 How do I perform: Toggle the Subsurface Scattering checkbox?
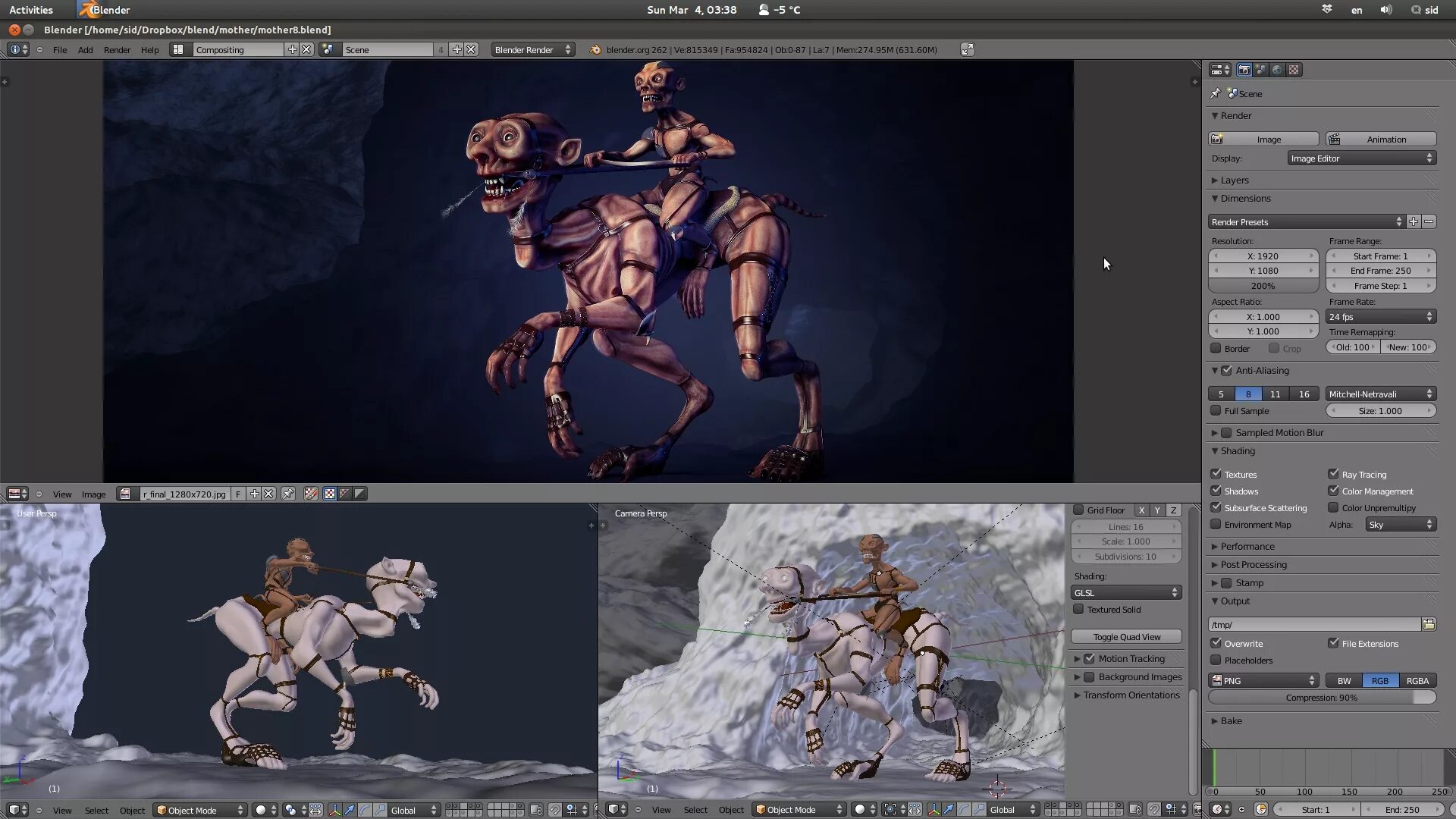coord(1216,507)
